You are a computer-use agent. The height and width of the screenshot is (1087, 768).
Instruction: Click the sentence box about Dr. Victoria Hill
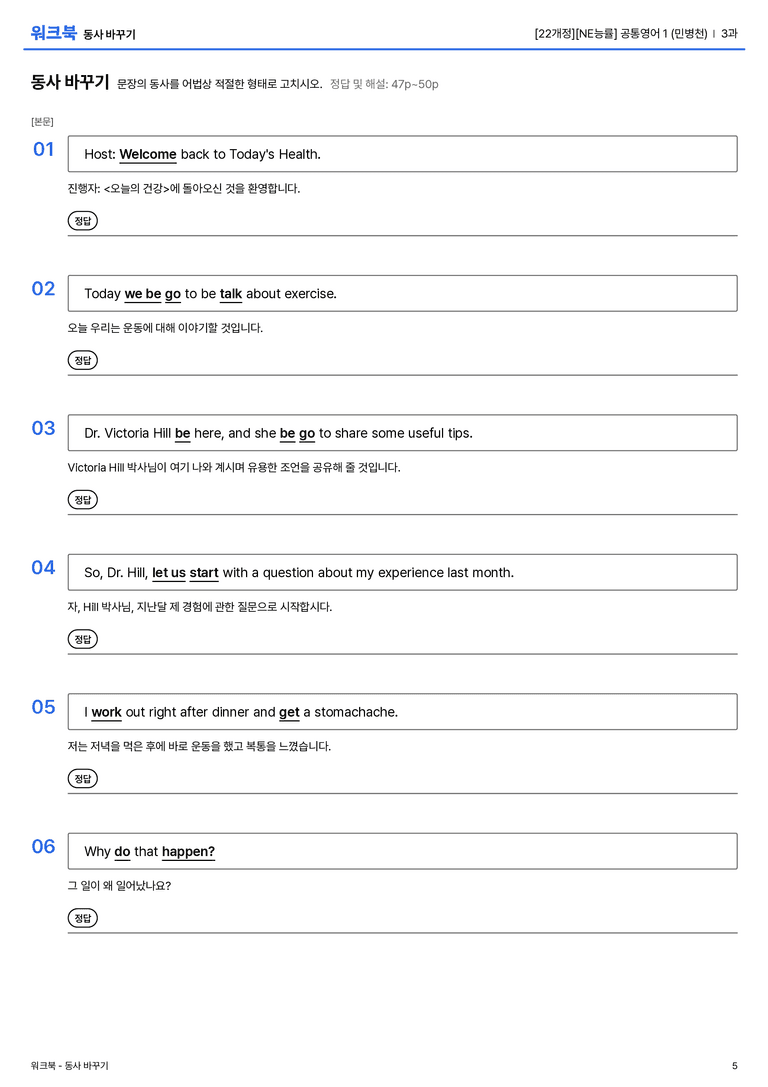pyautogui.click(x=402, y=433)
